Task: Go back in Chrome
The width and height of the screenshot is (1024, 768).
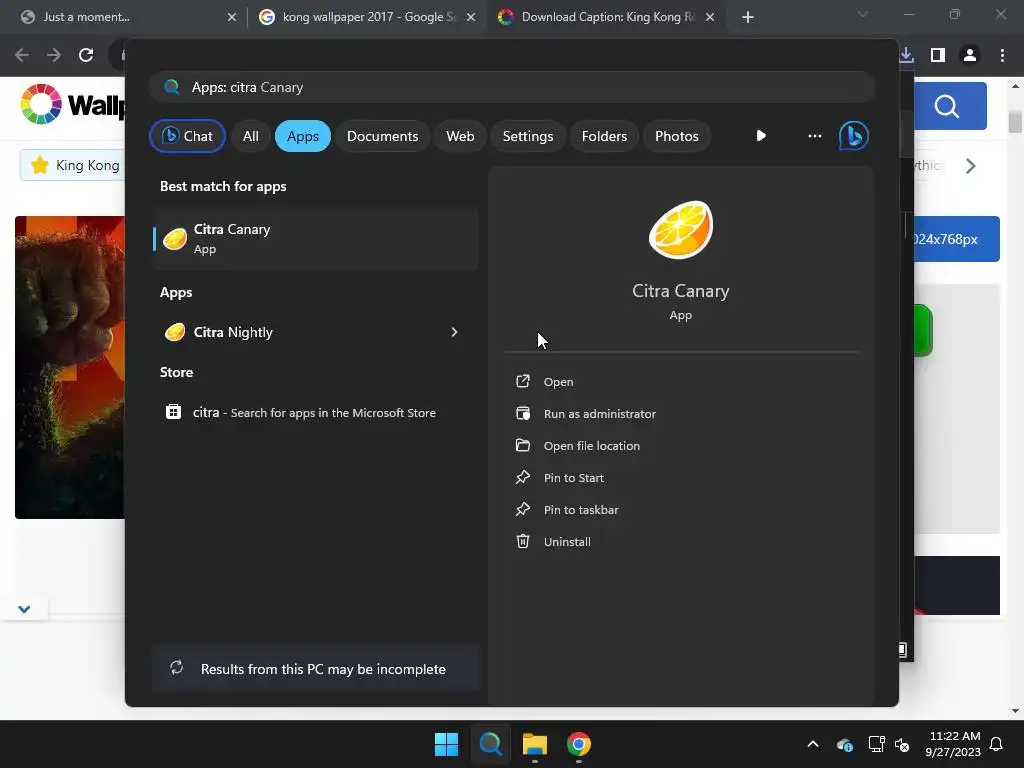Action: [x=22, y=55]
